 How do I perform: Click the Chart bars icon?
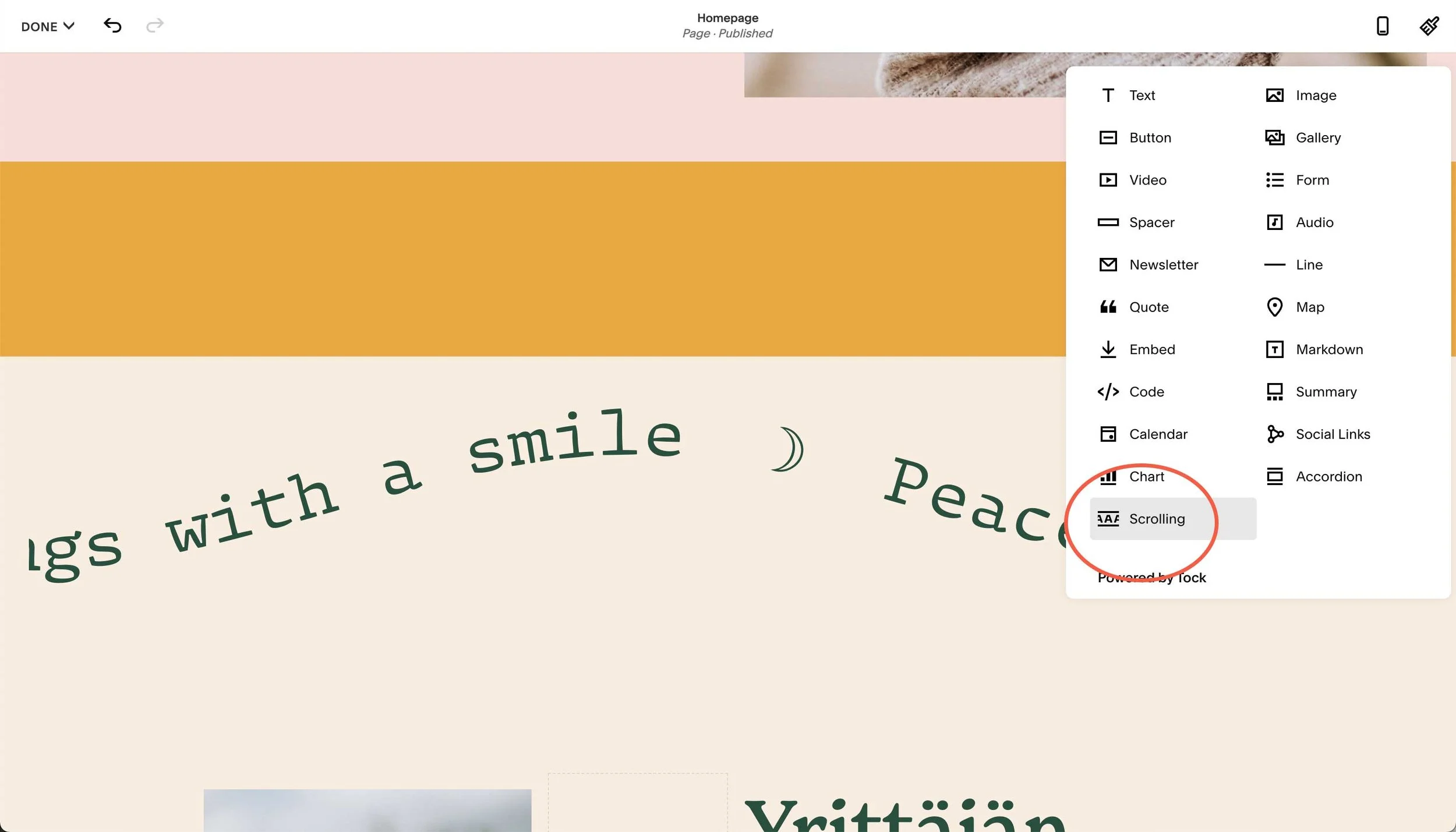1108,477
